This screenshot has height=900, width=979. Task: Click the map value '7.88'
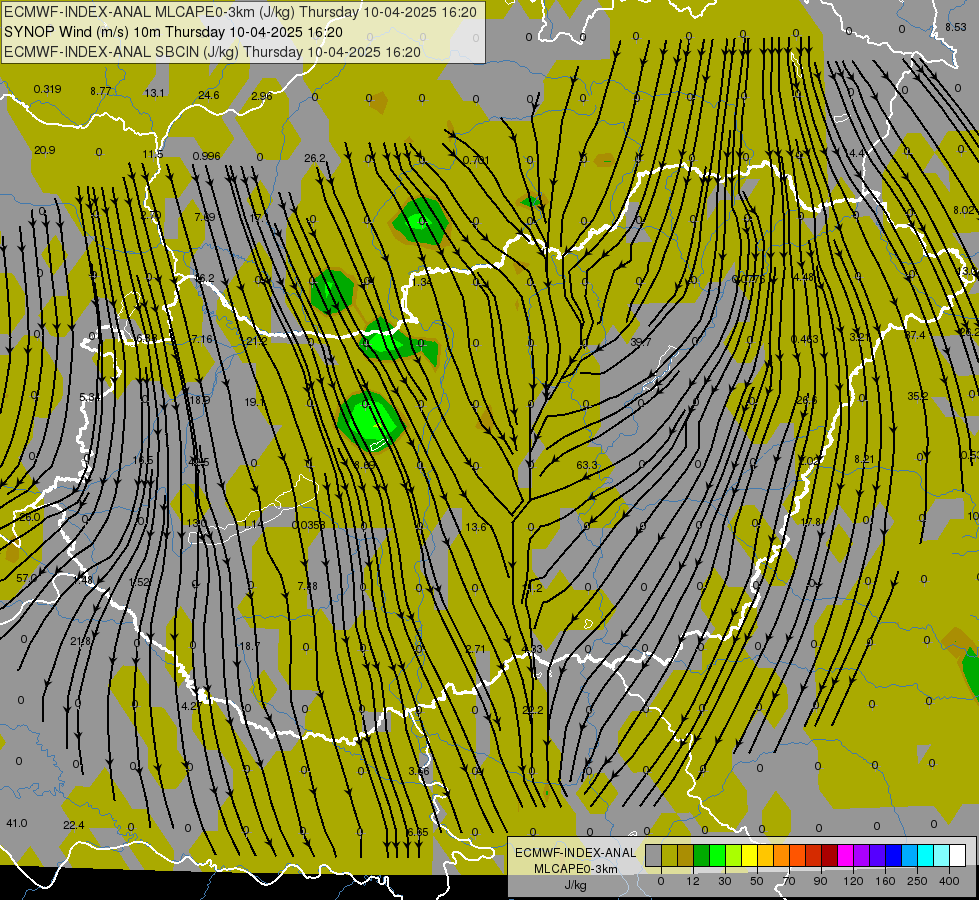pyautogui.click(x=307, y=586)
